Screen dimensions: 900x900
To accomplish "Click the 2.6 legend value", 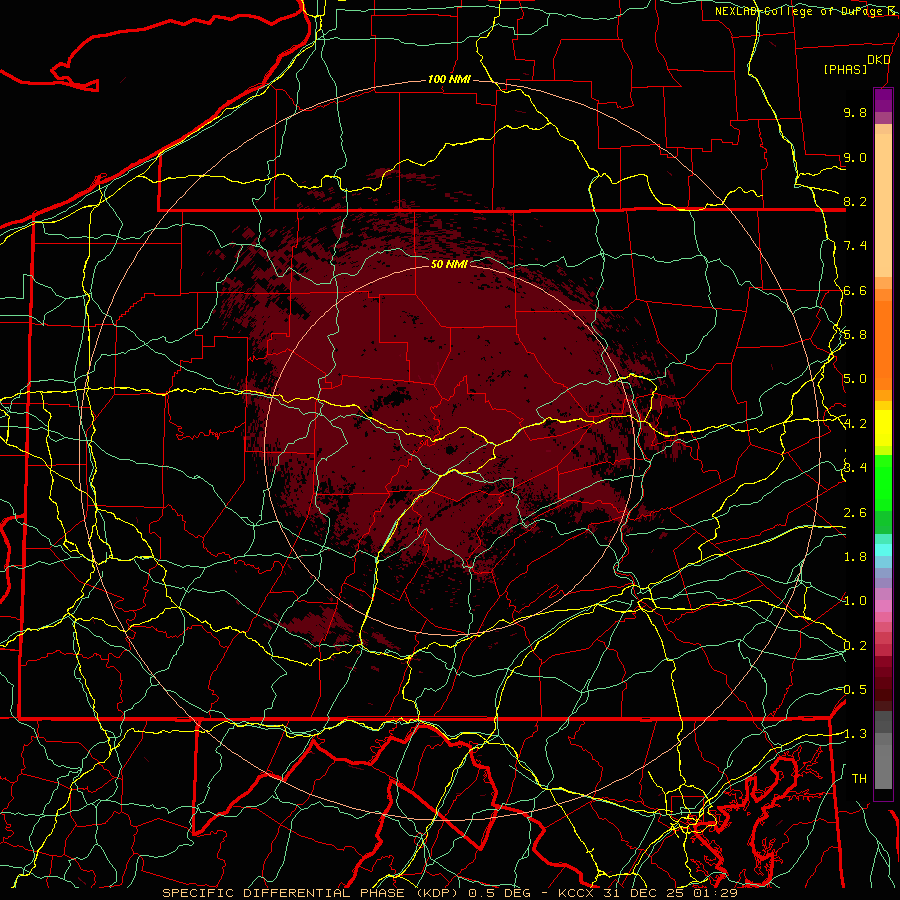I will [x=855, y=513].
